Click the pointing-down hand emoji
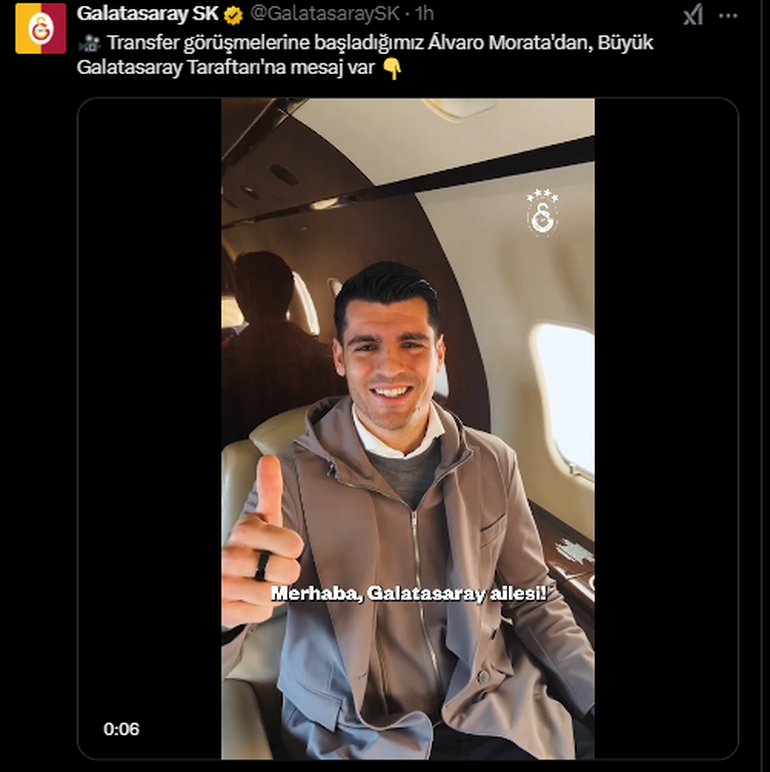 click(392, 68)
